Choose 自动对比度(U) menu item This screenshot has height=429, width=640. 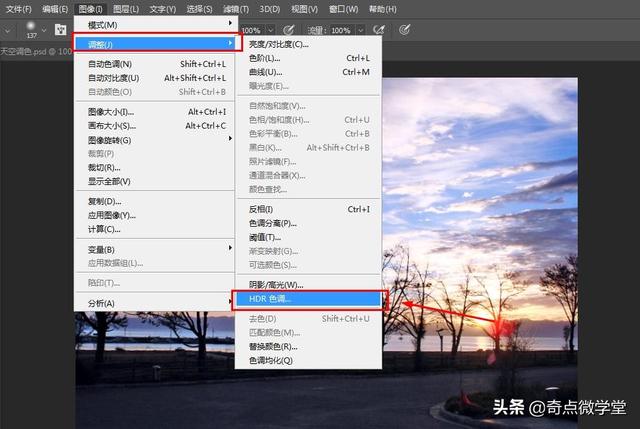click(154, 78)
